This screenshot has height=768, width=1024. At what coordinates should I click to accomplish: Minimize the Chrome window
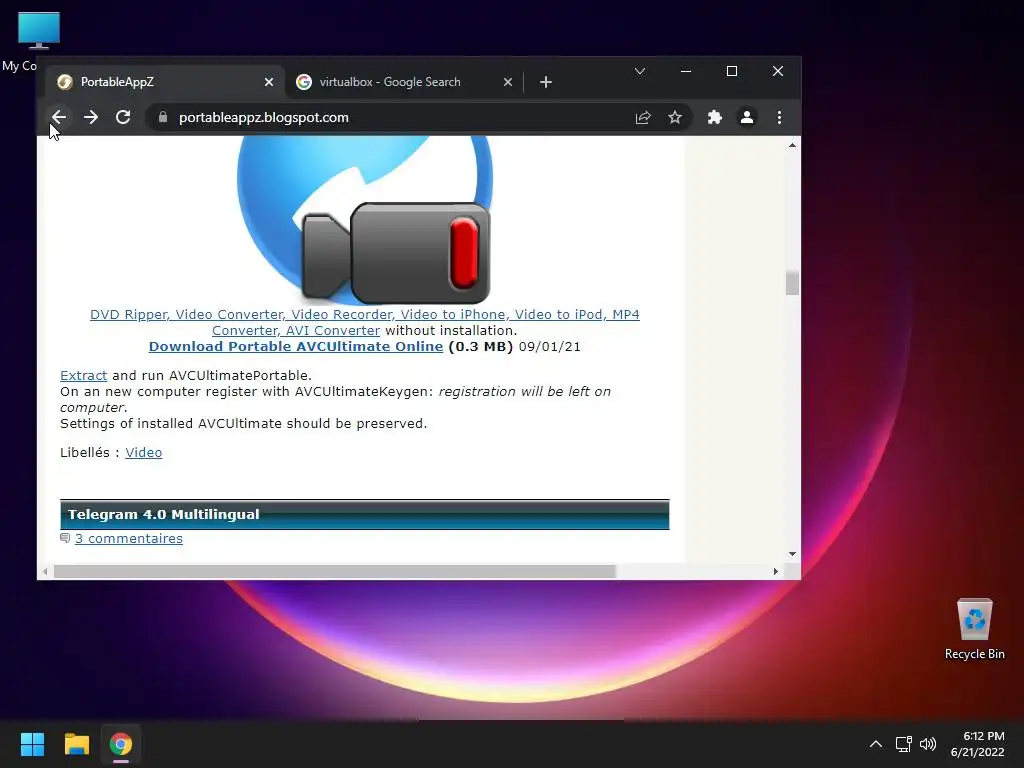point(686,71)
